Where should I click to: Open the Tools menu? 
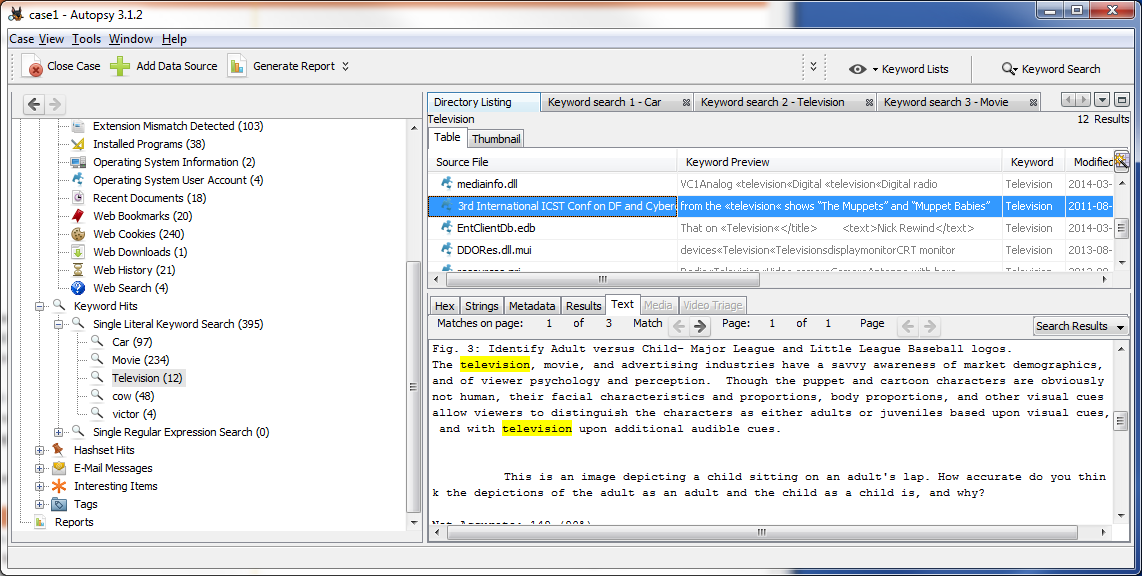(87, 39)
